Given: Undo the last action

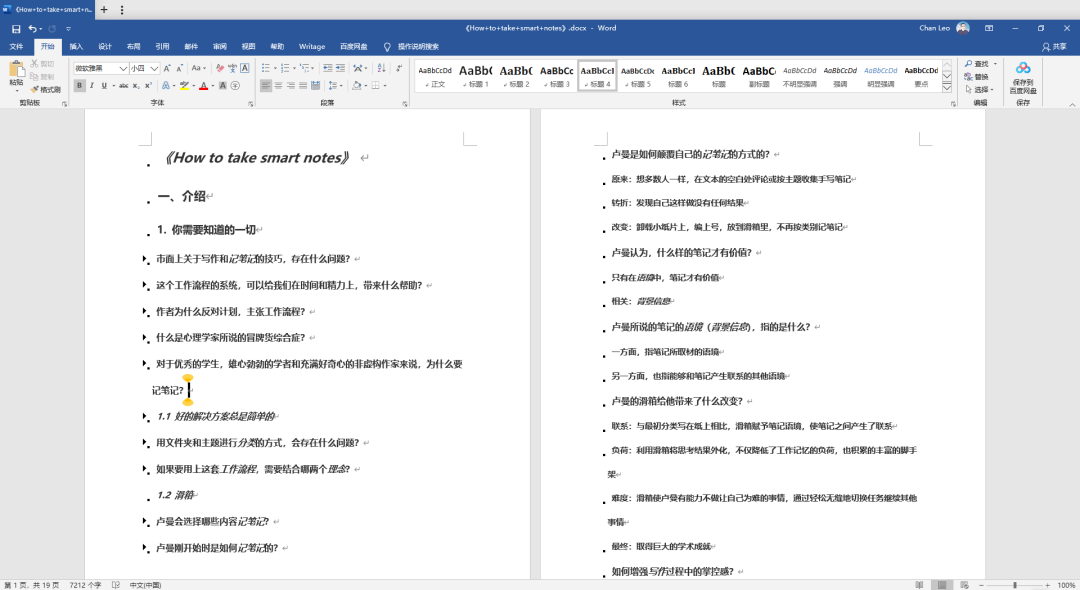Looking at the screenshot, I should [x=32, y=29].
